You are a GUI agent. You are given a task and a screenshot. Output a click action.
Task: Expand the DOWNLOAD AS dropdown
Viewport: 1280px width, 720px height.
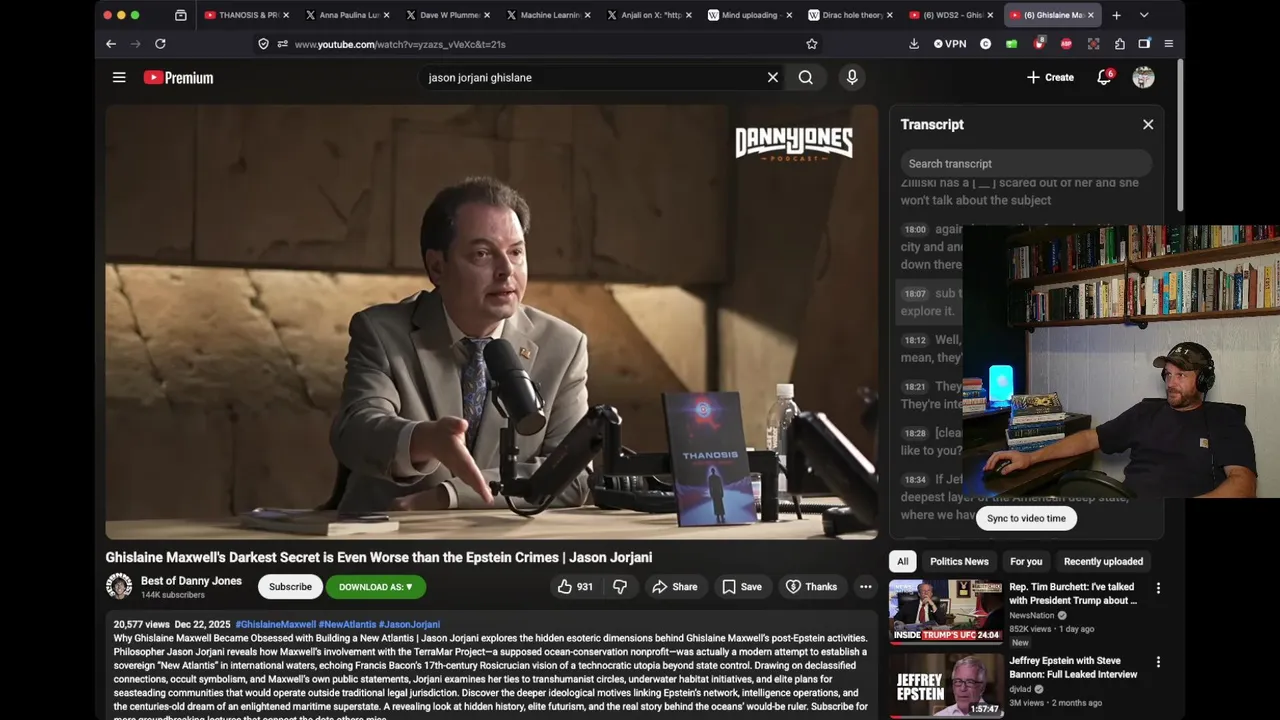pyautogui.click(x=376, y=587)
